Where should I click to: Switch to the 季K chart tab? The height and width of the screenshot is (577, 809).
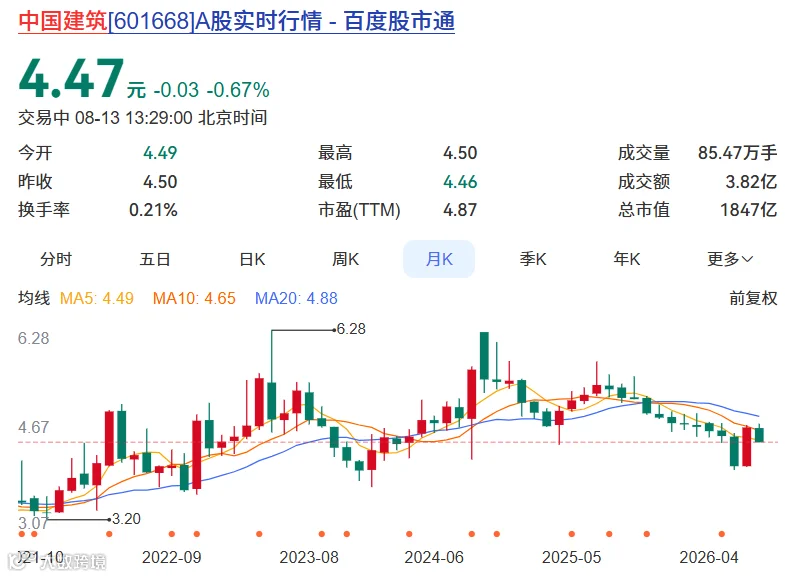tap(533, 259)
